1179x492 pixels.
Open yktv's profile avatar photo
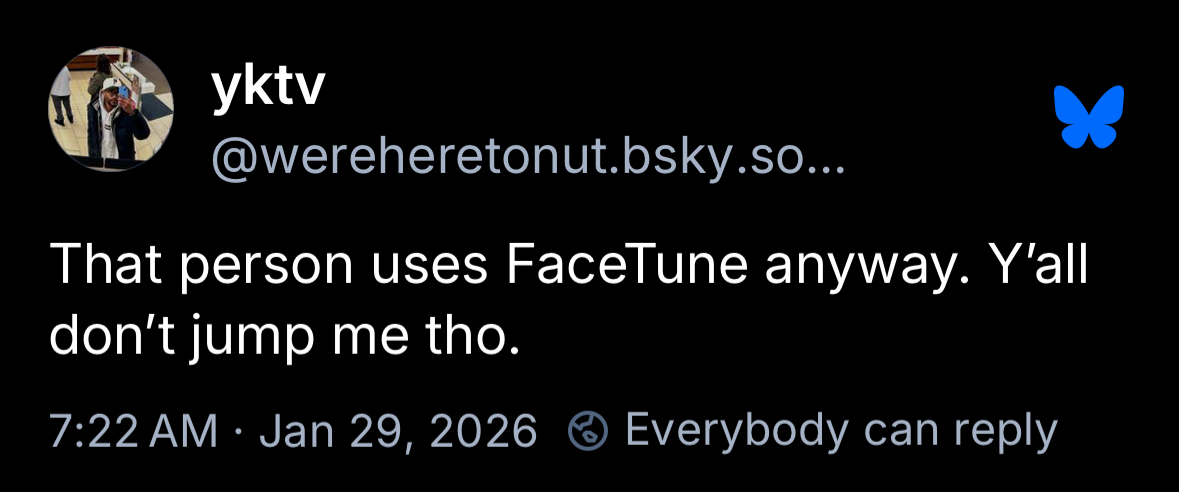pos(112,109)
